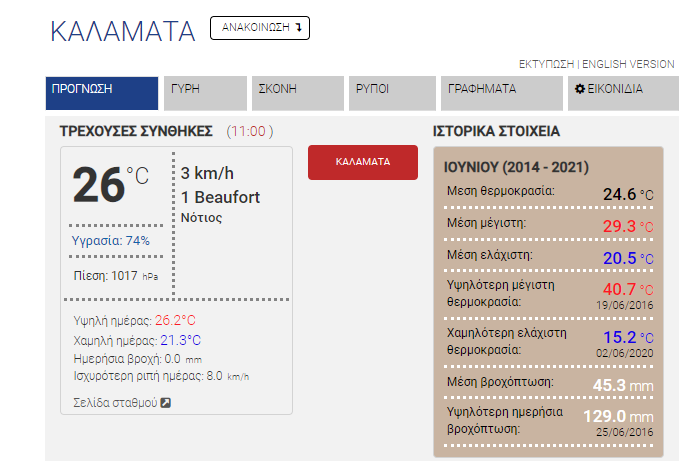This screenshot has width=690, height=461.
Task: Open the ΣΚΟΝΗ dust tab
Action: click(x=297, y=93)
